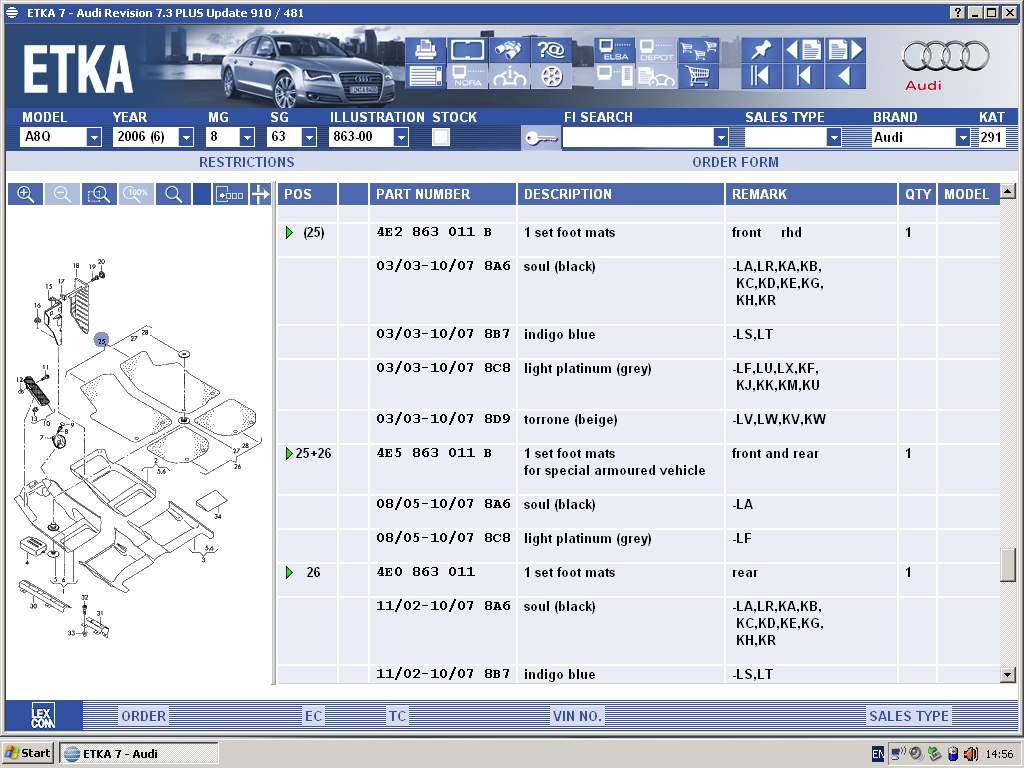Zoom out of the illustration
Screen dimensions: 1024x768
tap(62, 194)
